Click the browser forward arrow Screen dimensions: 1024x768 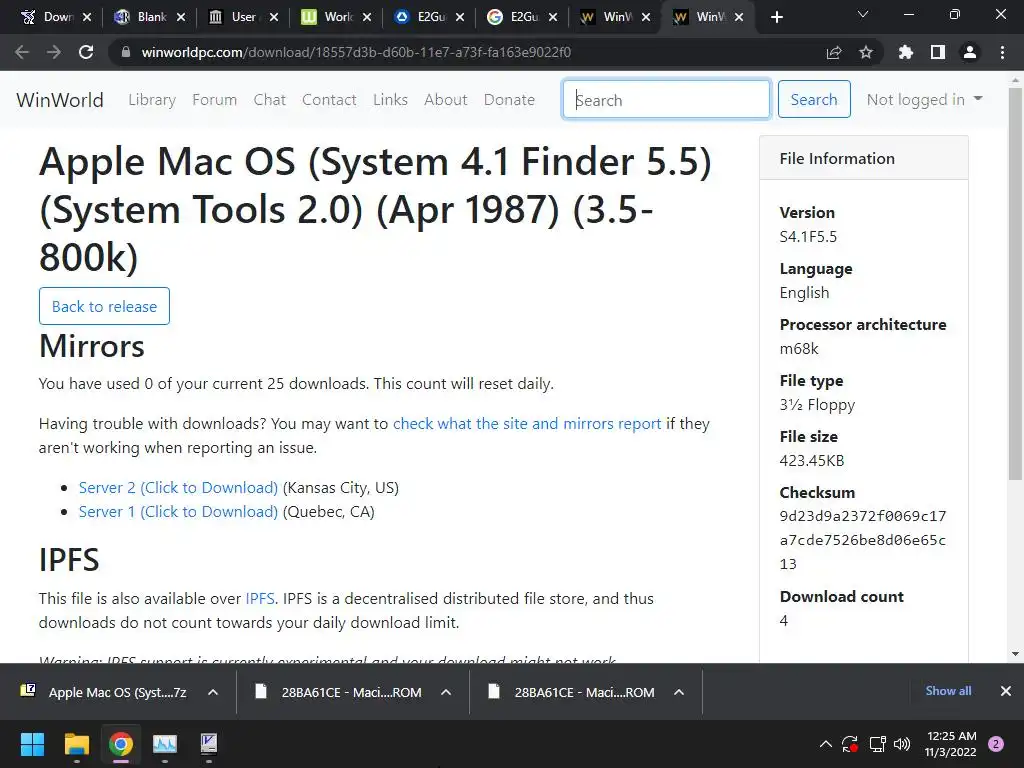(54, 52)
